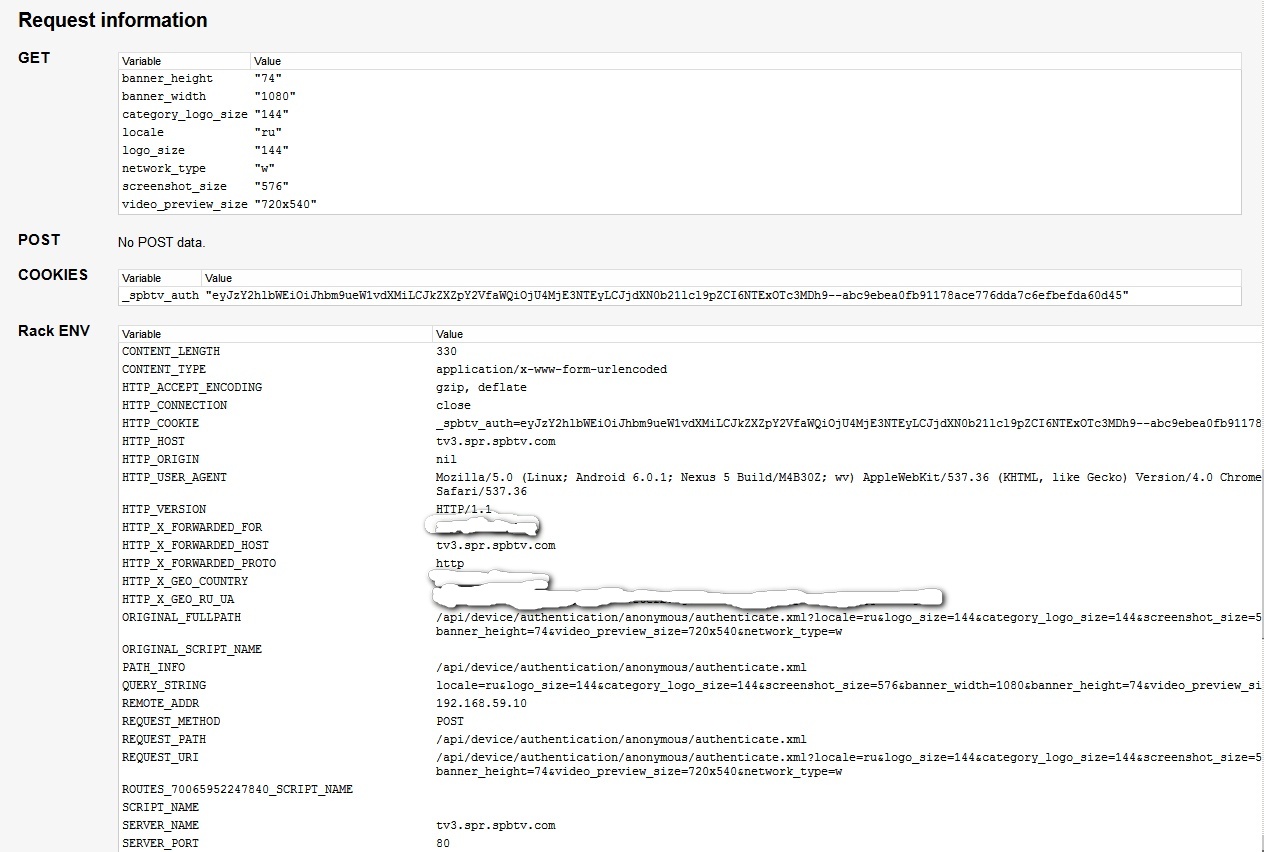Select the GET section label
The image size is (1264, 852).
coord(34,58)
